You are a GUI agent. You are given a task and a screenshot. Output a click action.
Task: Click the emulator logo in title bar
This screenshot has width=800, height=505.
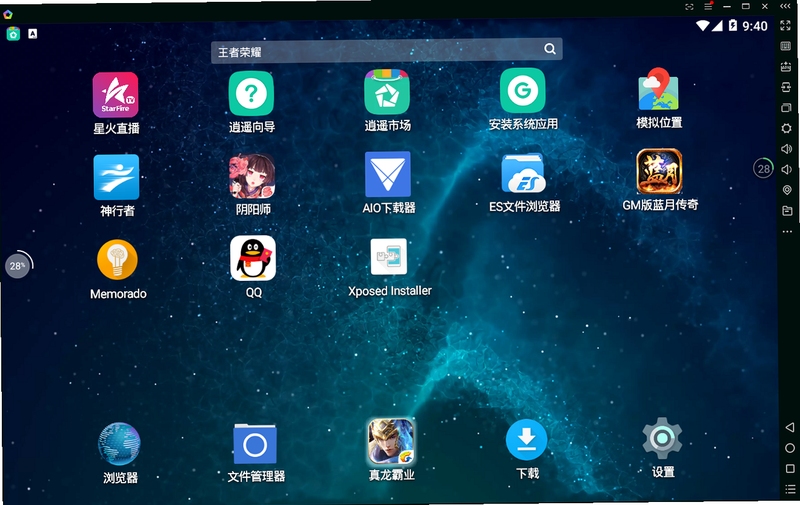(8, 15)
